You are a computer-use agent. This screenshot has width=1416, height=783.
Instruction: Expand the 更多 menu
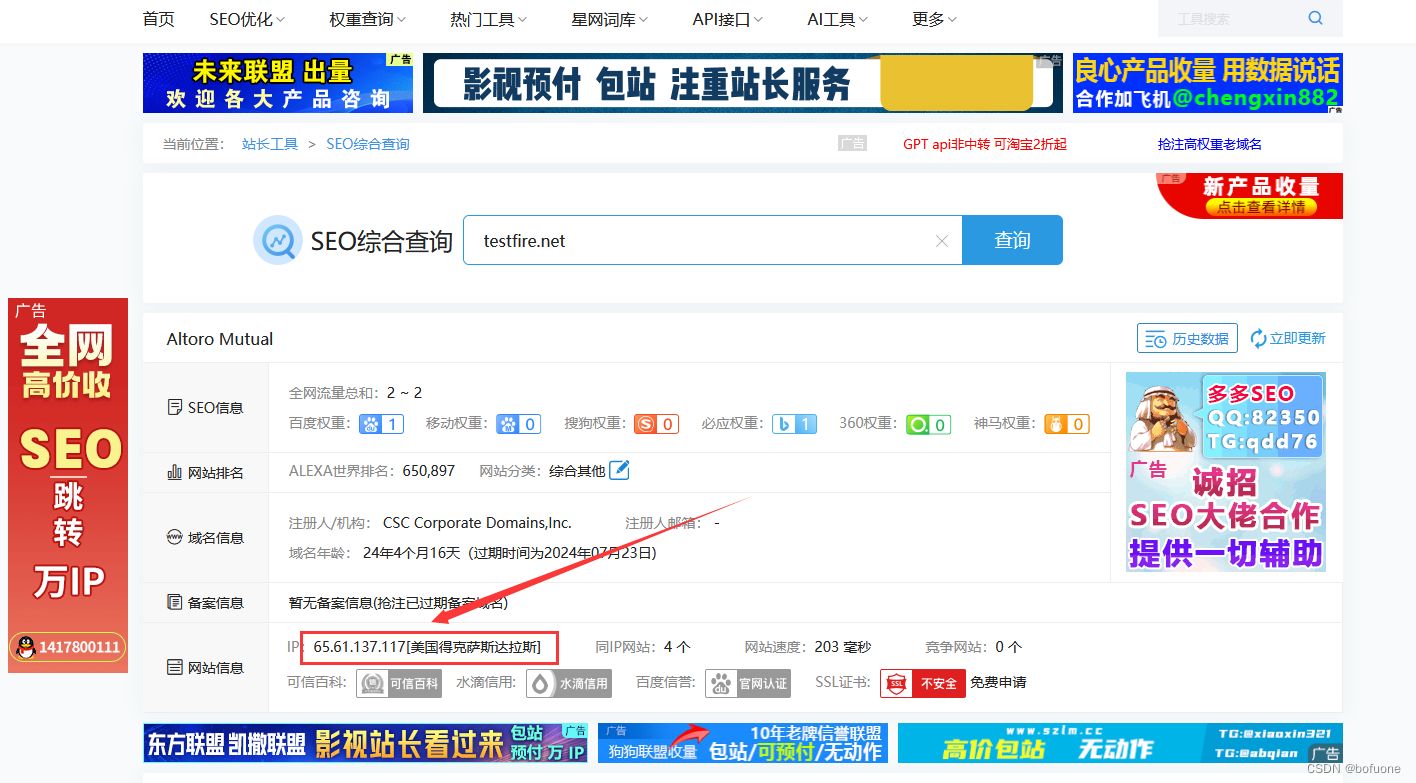pyautogui.click(x=934, y=19)
